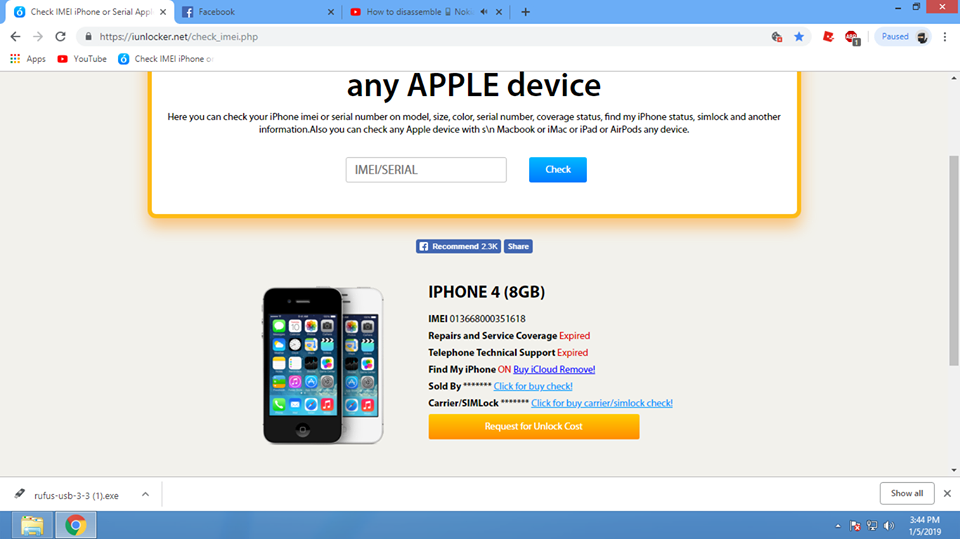
Task: Click Show all downloads button
Action: tap(907, 493)
